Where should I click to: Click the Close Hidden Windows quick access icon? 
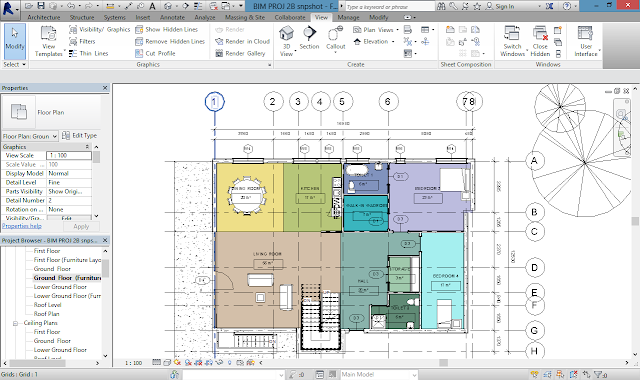[x=213, y=6]
